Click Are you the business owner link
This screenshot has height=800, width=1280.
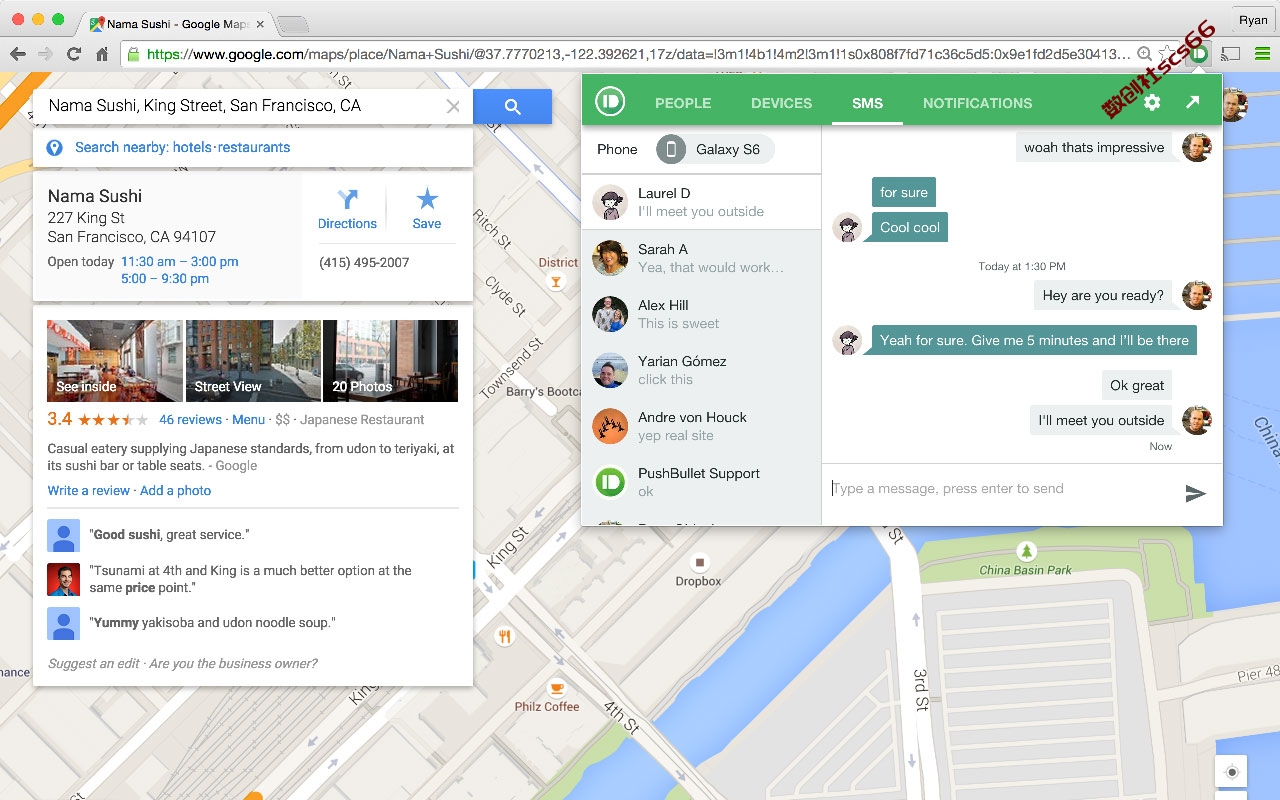233,664
